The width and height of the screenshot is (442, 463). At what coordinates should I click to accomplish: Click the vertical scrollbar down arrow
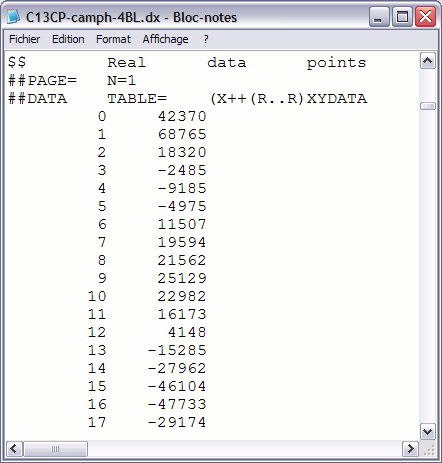coord(428,431)
